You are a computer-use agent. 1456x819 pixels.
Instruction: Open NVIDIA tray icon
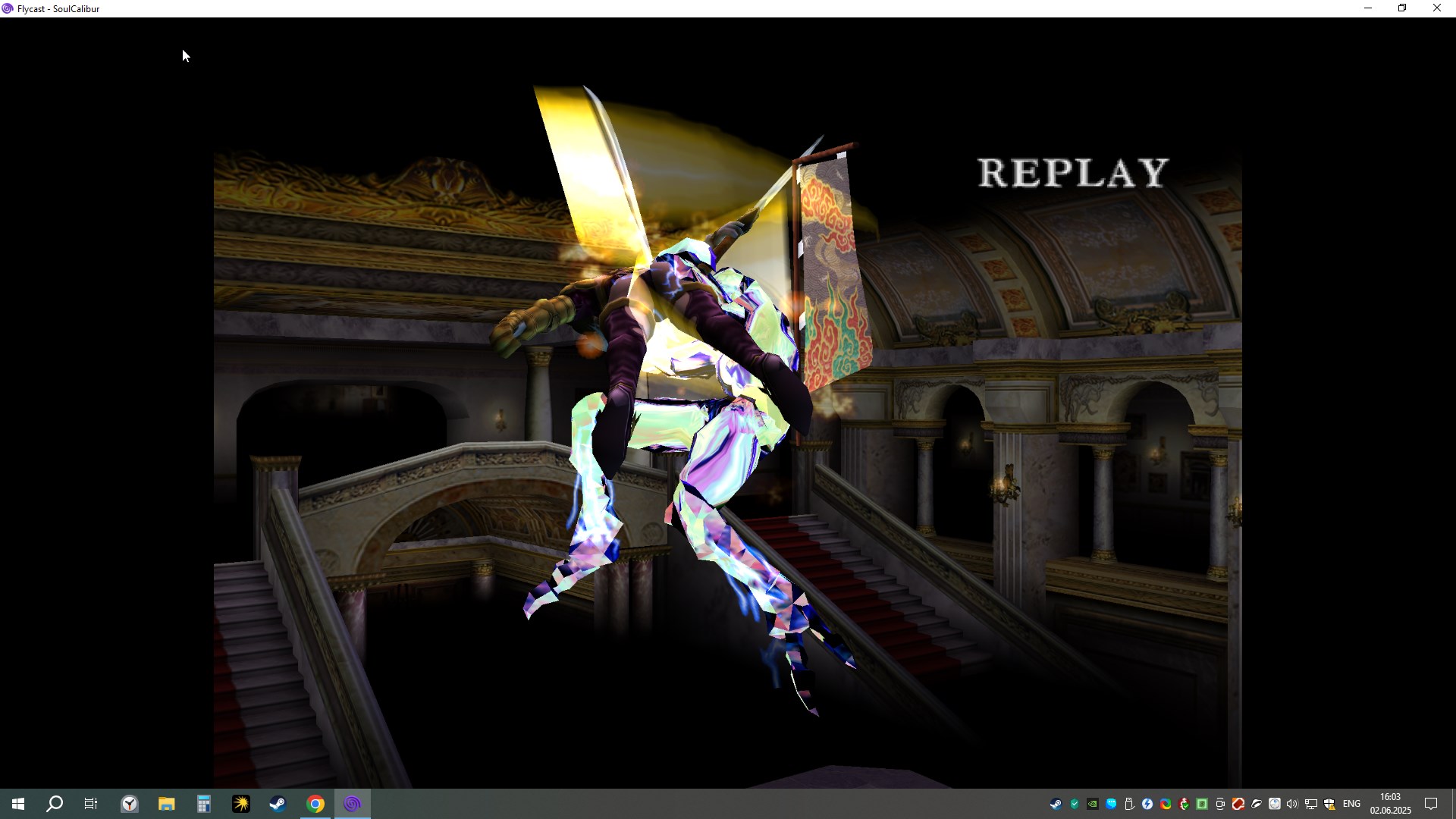coord(1092,804)
